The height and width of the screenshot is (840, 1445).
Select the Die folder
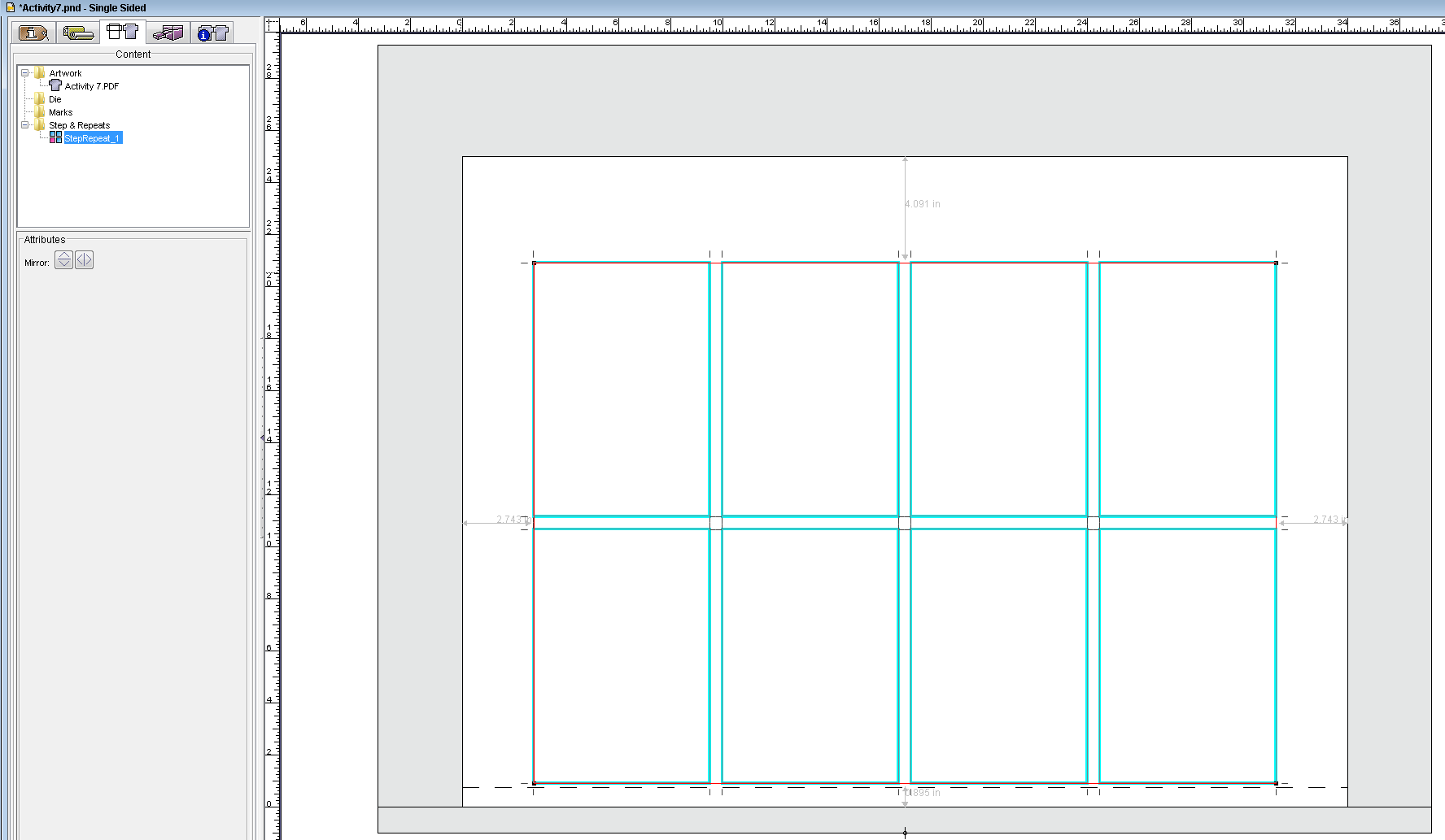(55, 99)
